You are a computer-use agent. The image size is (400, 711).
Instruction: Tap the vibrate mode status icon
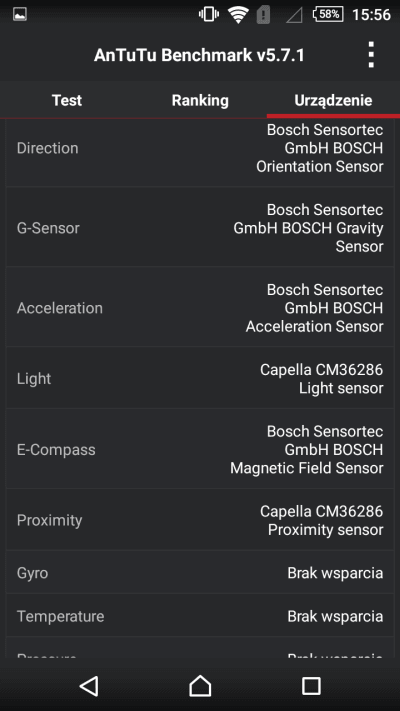(209, 15)
